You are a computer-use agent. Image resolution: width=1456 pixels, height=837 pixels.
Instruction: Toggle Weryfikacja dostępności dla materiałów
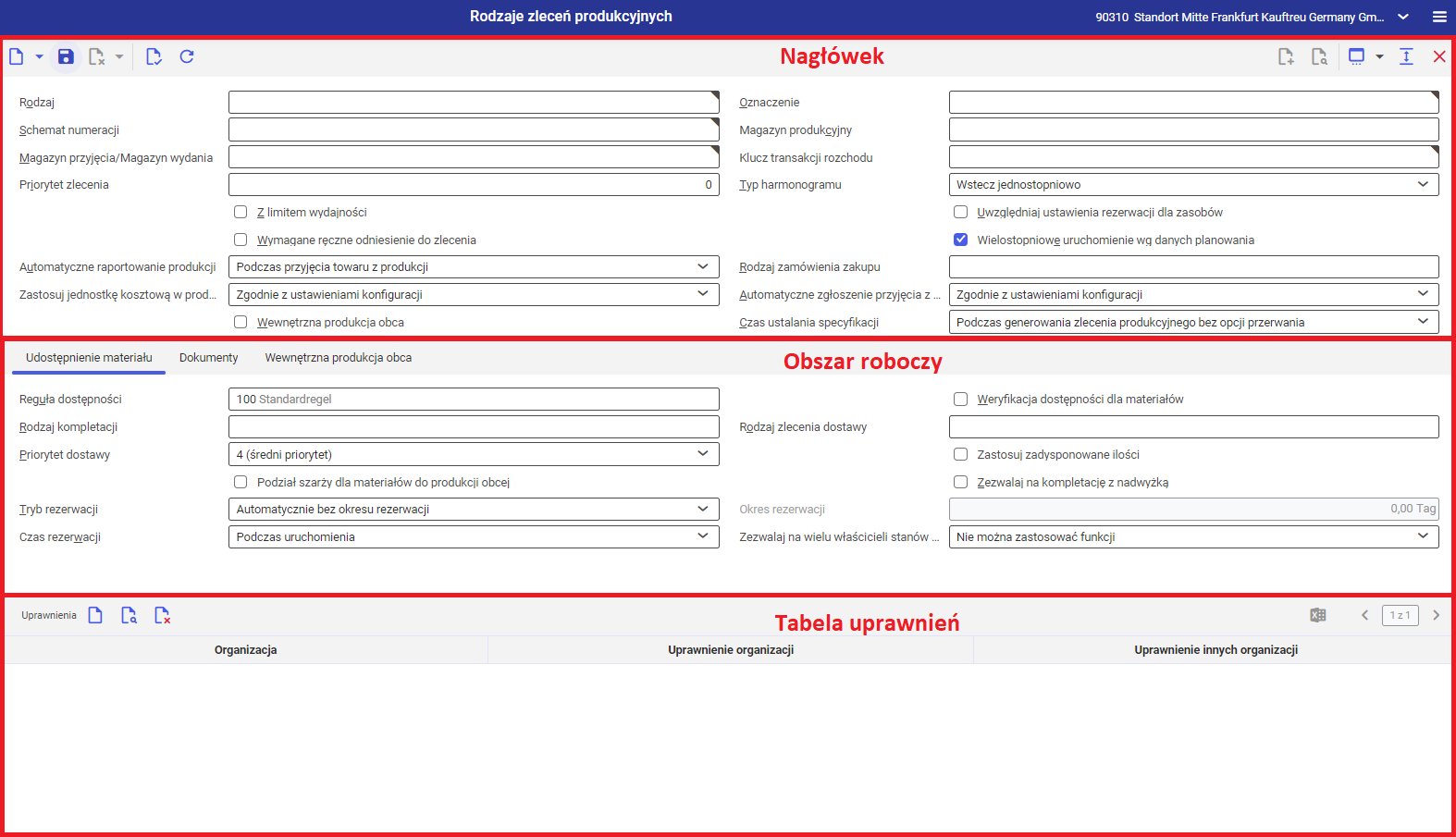[x=961, y=400]
